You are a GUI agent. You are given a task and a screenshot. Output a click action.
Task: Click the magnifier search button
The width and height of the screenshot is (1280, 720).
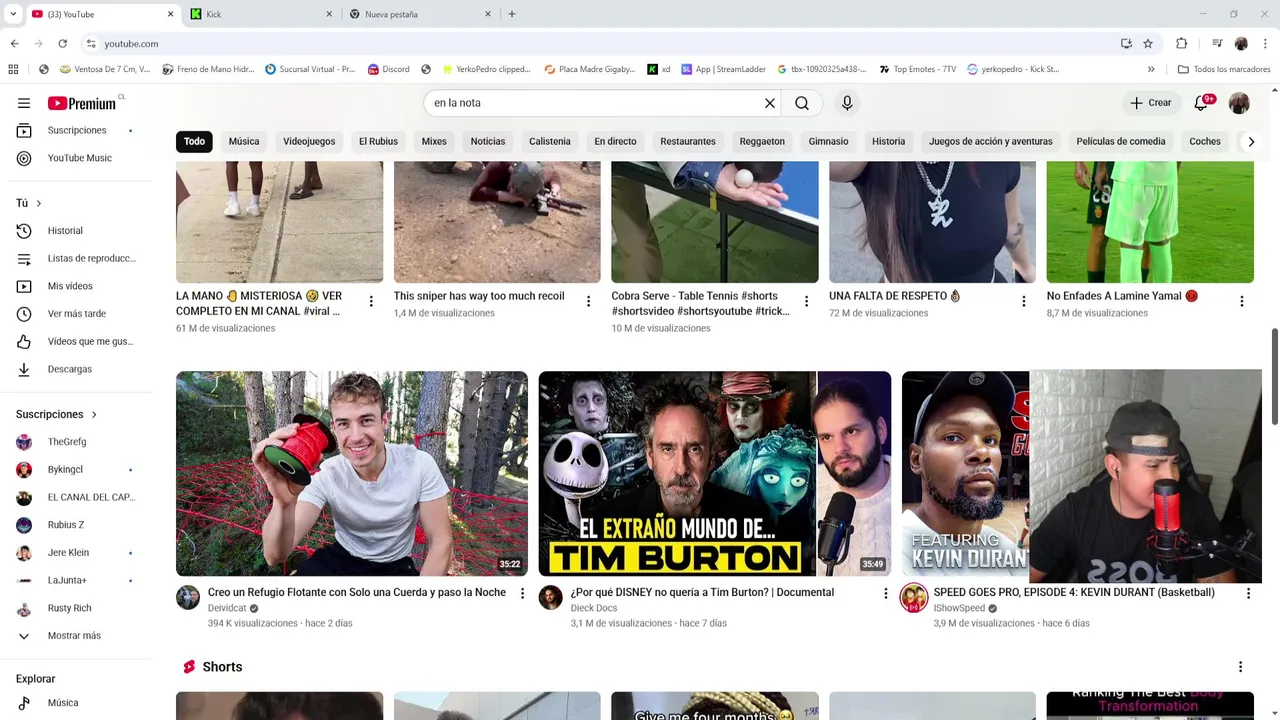(x=802, y=103)
